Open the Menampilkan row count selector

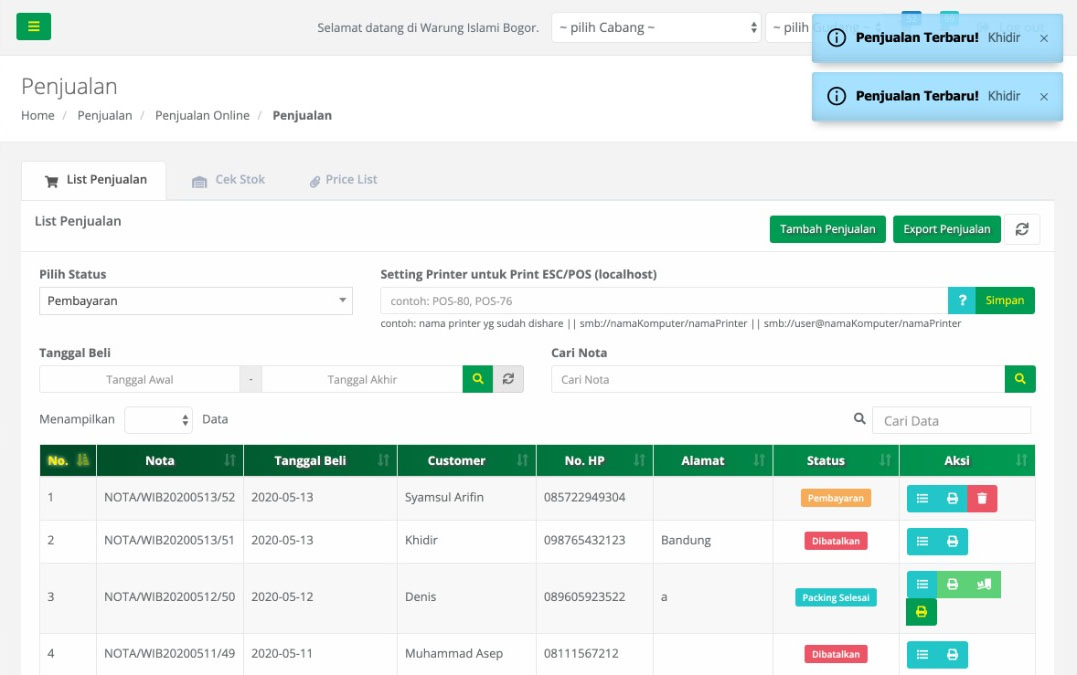click(158, 420)
